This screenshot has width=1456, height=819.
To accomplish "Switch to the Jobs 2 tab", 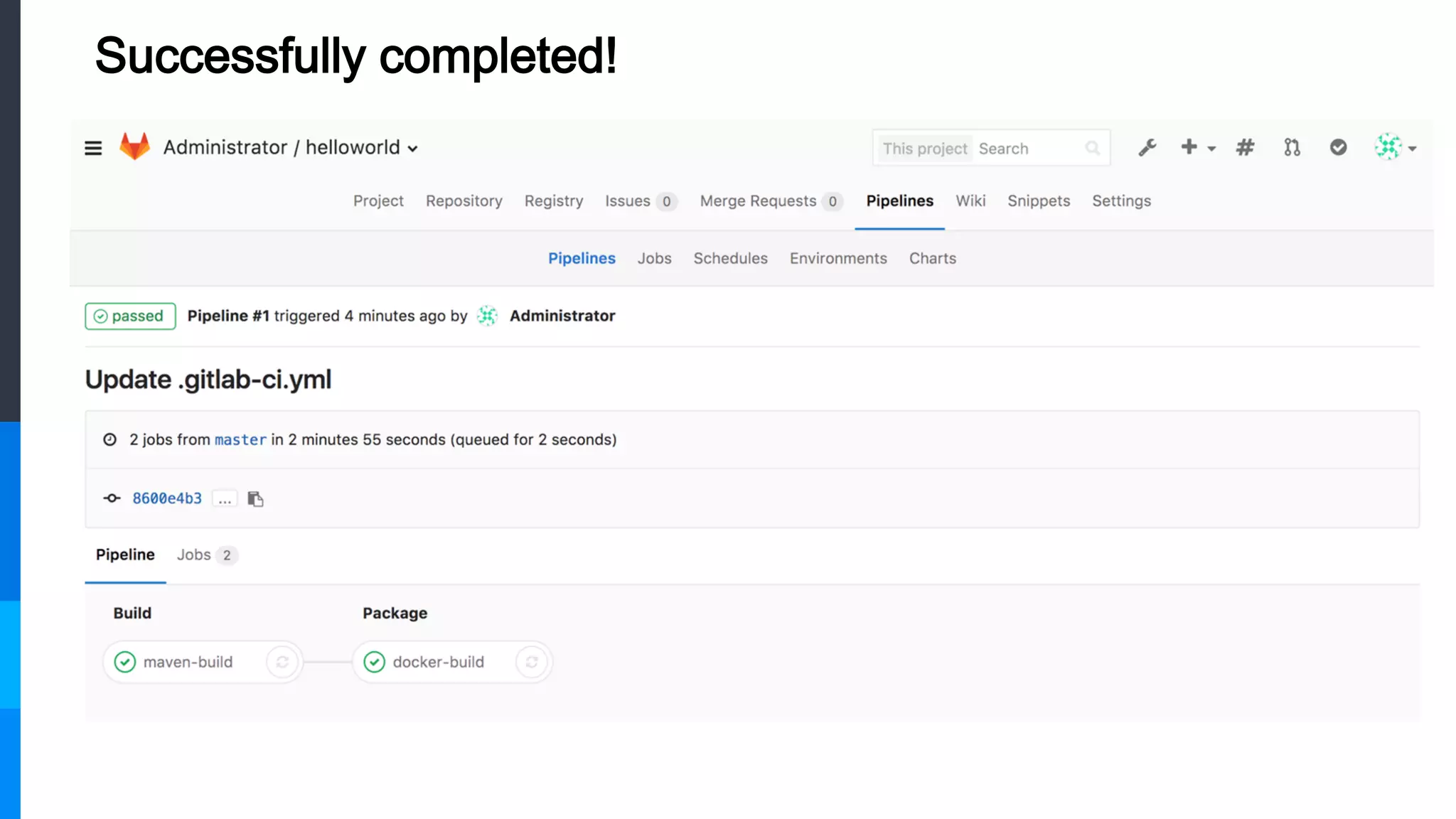I will 207,555.
